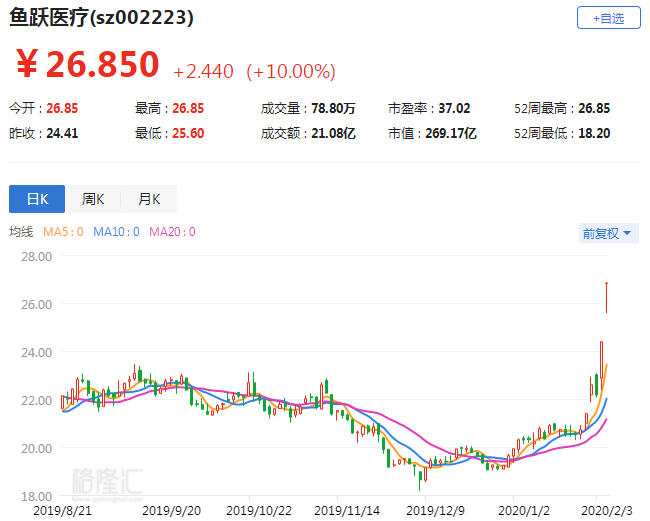Click the price change +2.440

(x=203, y=72)
